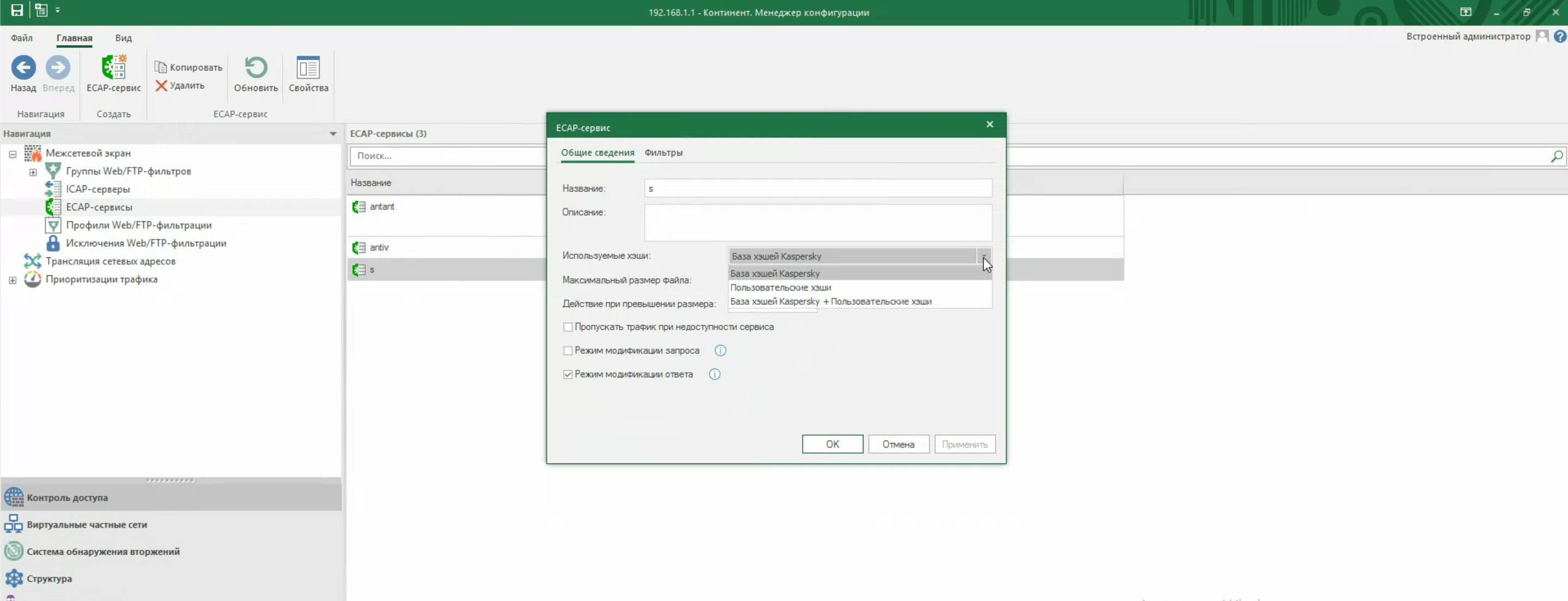Expand Группы Web/FTP-фильтров tree node
This screenshot has height=601, width=1568.
pos(33,172)
